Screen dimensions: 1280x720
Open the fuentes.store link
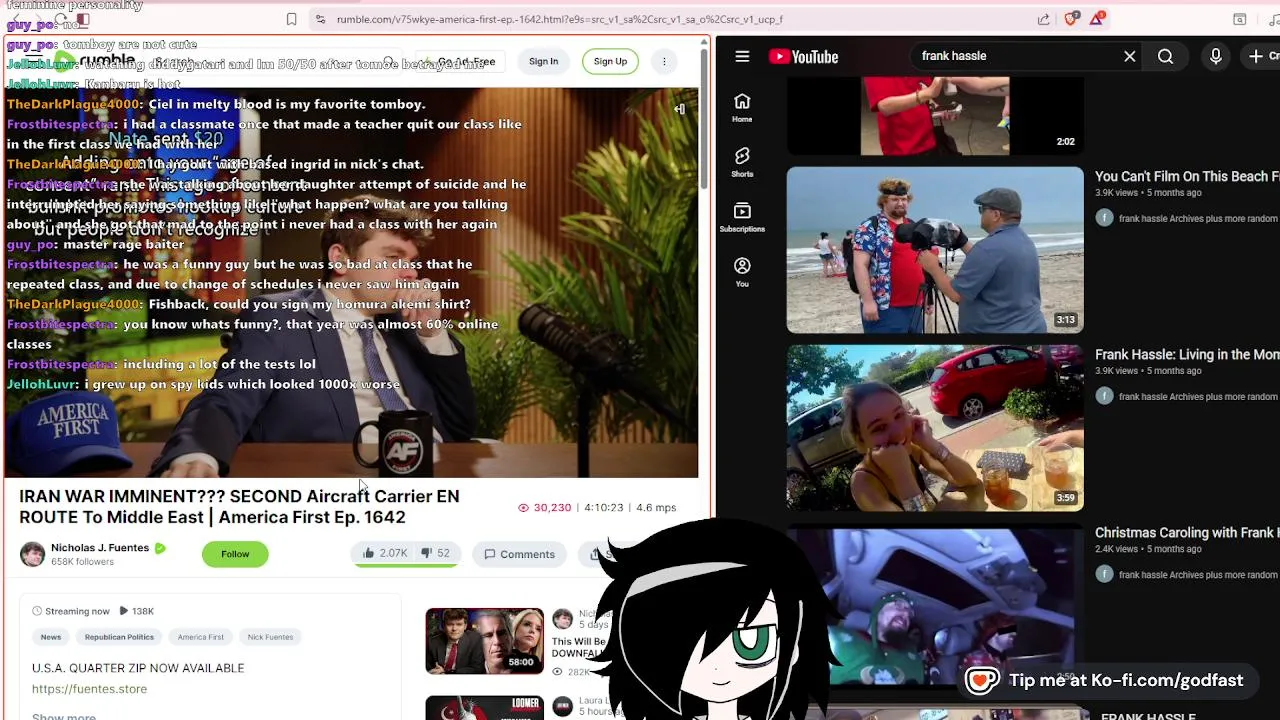click(x=89, y=689)
